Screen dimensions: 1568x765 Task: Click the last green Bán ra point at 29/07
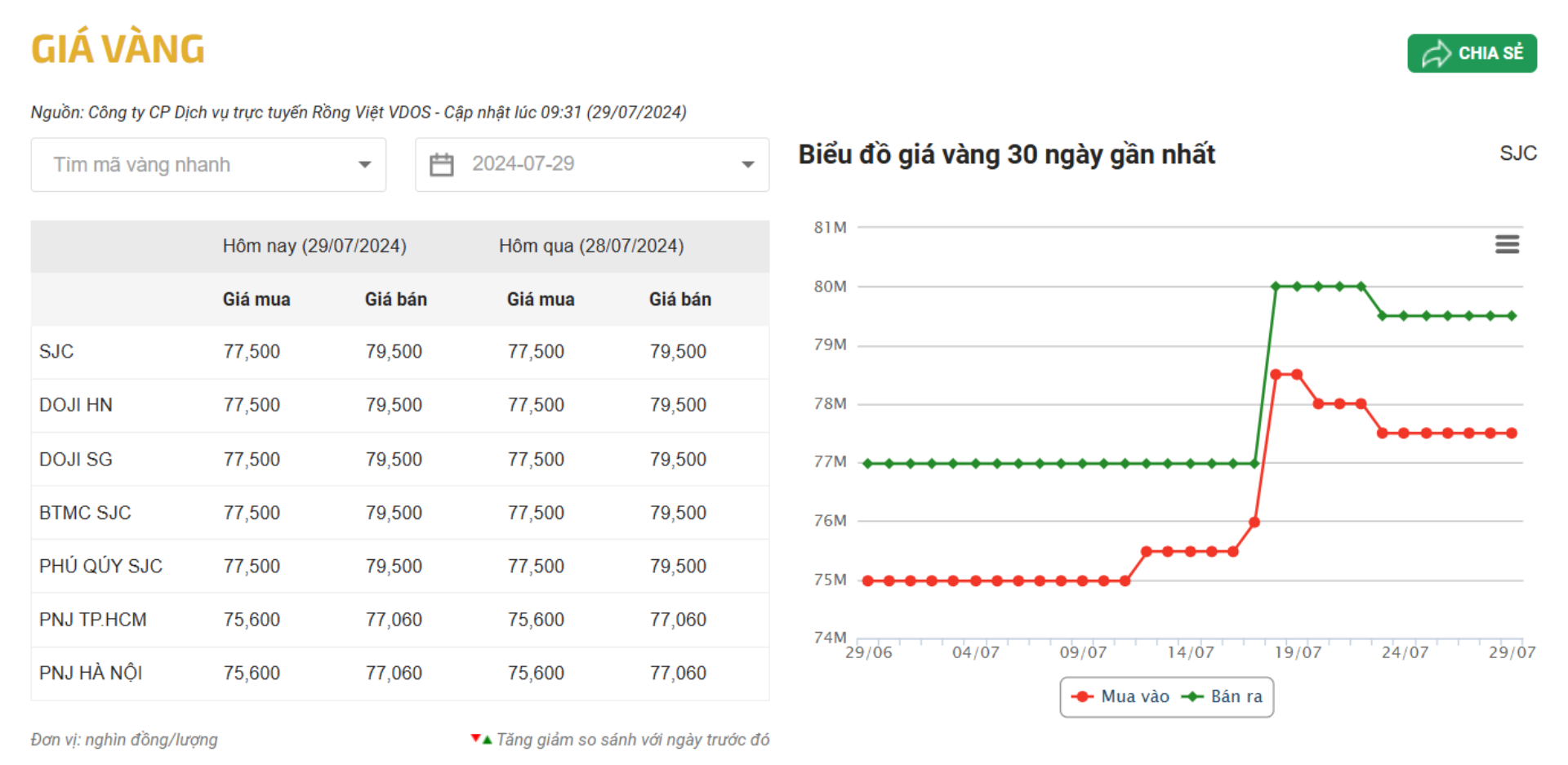click(x=1512, y=316)
